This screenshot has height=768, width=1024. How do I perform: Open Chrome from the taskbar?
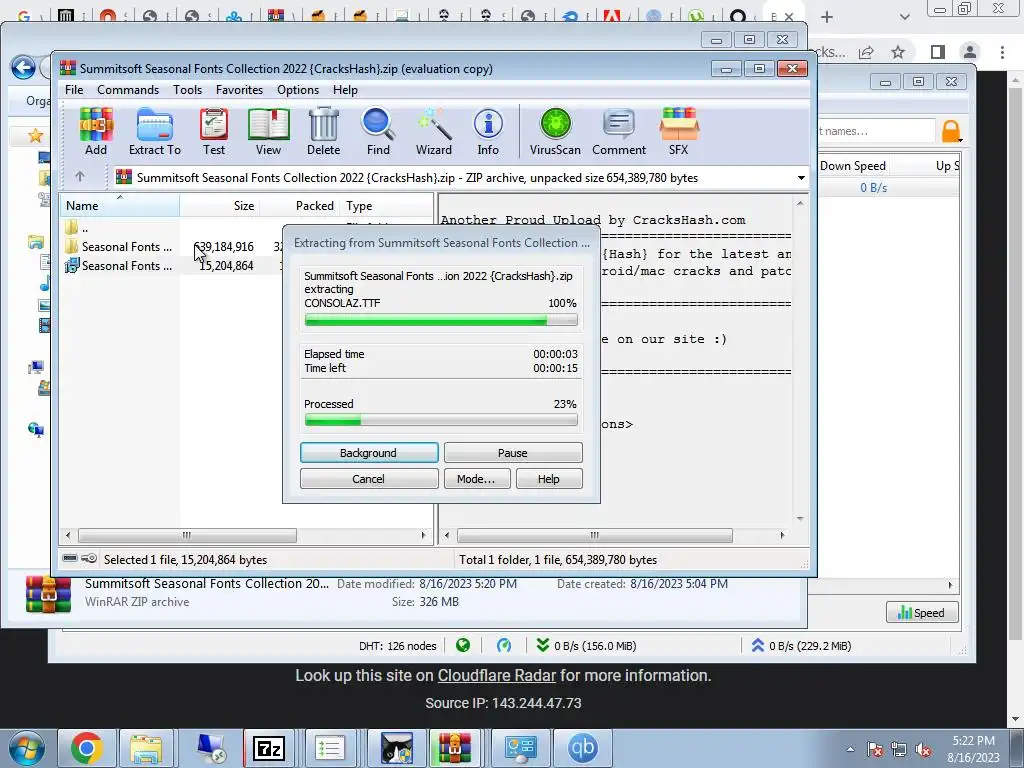(86, 748)
